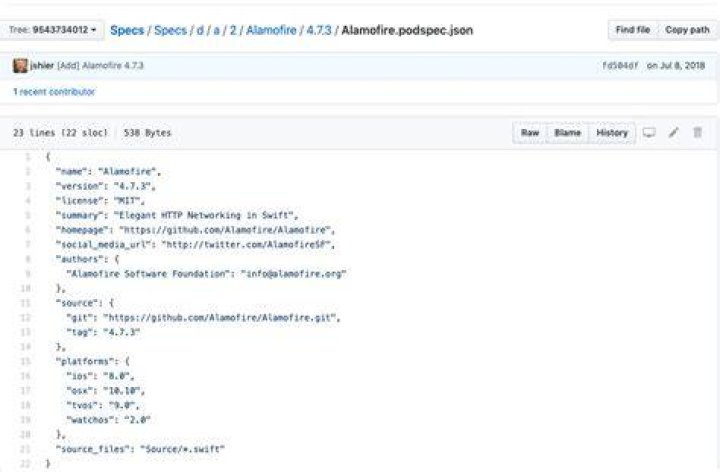Click the "osx": "10.10" line
This screenshot has width=720, height=472.
106,391
